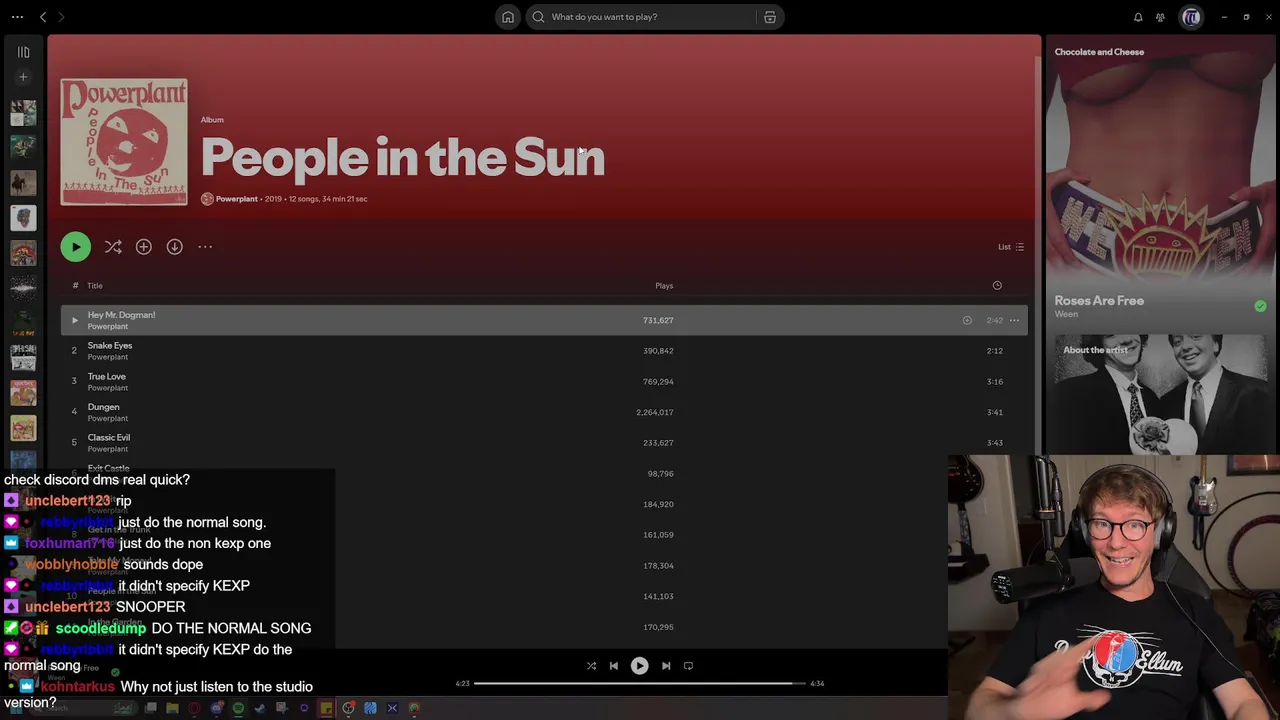
Task: Toggle shuffle in the player bar
Action: click(591, 666)
